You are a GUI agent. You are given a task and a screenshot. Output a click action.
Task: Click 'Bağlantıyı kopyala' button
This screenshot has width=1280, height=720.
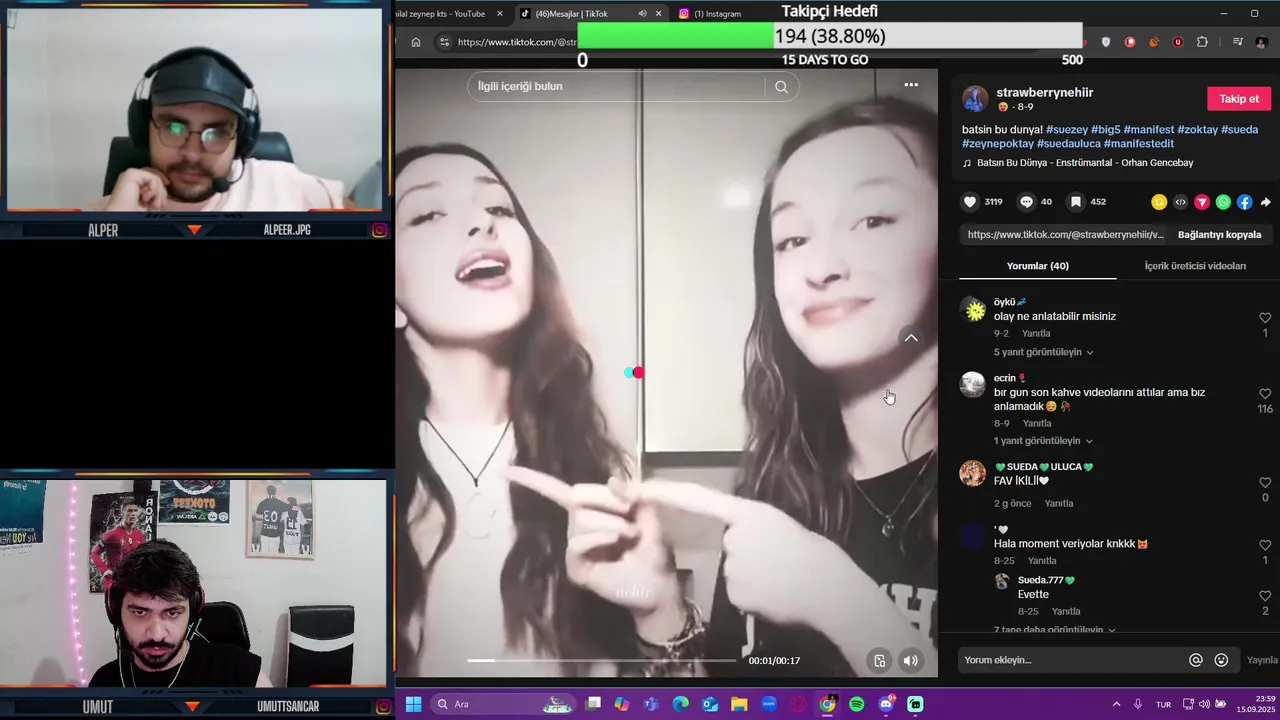[x=1219, y=235]
